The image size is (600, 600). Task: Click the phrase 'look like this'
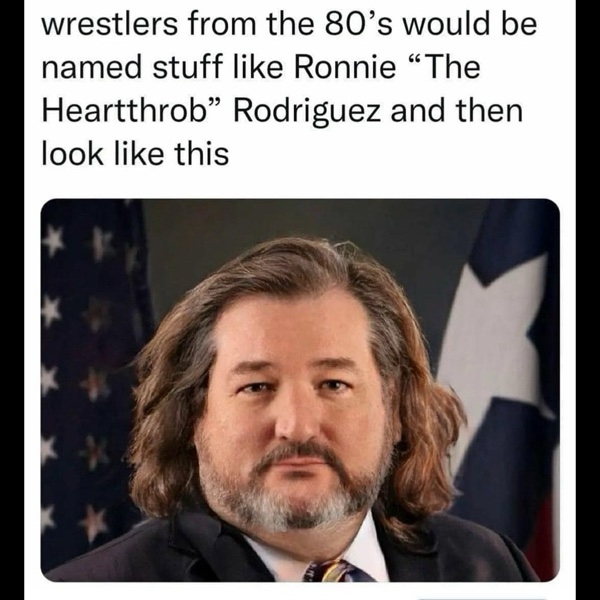click(135, 154)
